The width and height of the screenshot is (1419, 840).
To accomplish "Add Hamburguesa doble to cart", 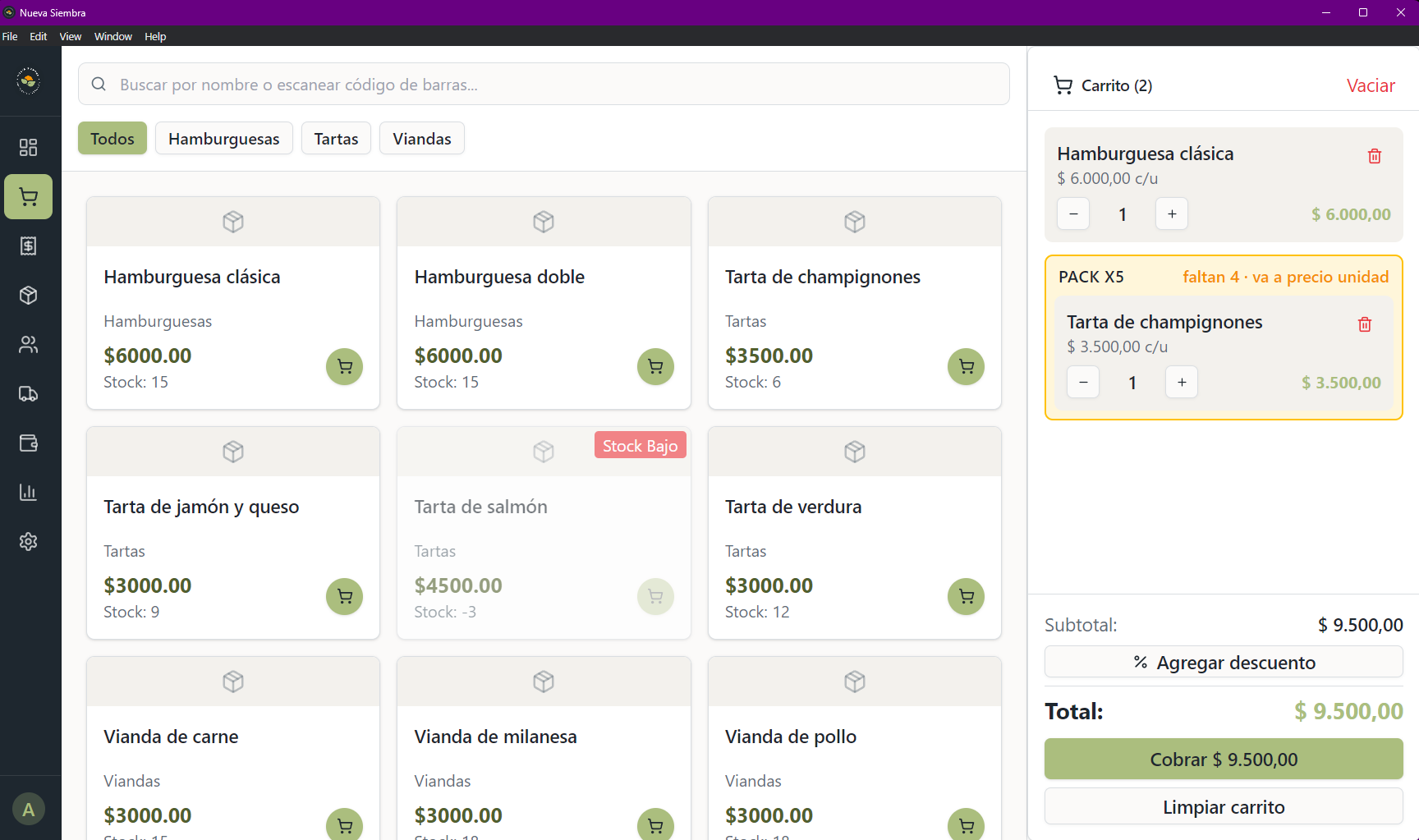I will pyautogui.click(x=655, y=367).
